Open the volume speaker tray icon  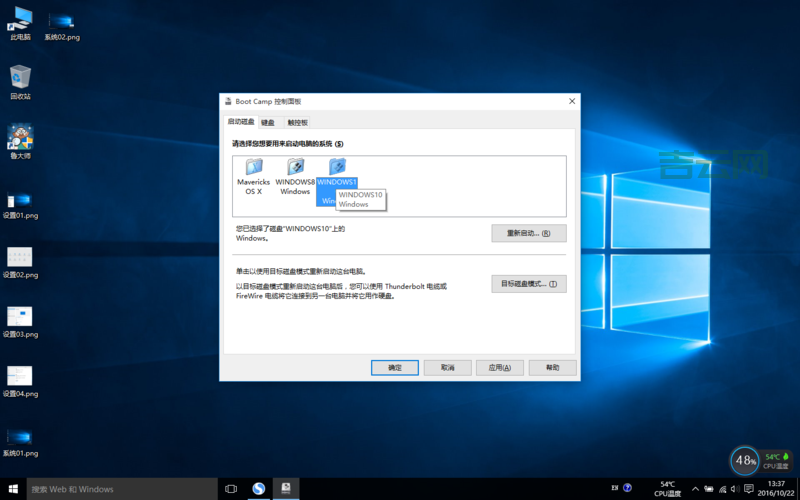735,489
